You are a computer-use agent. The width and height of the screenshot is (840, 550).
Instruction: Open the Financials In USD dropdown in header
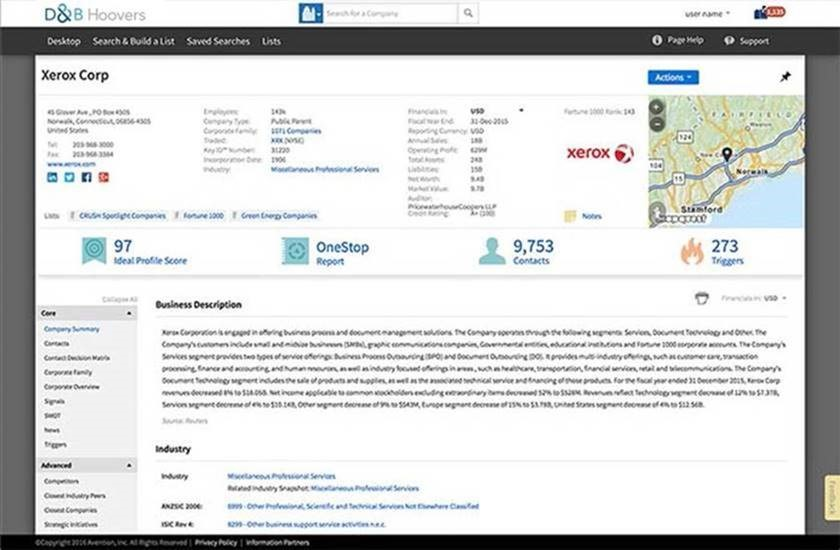[x=496, y=111]
